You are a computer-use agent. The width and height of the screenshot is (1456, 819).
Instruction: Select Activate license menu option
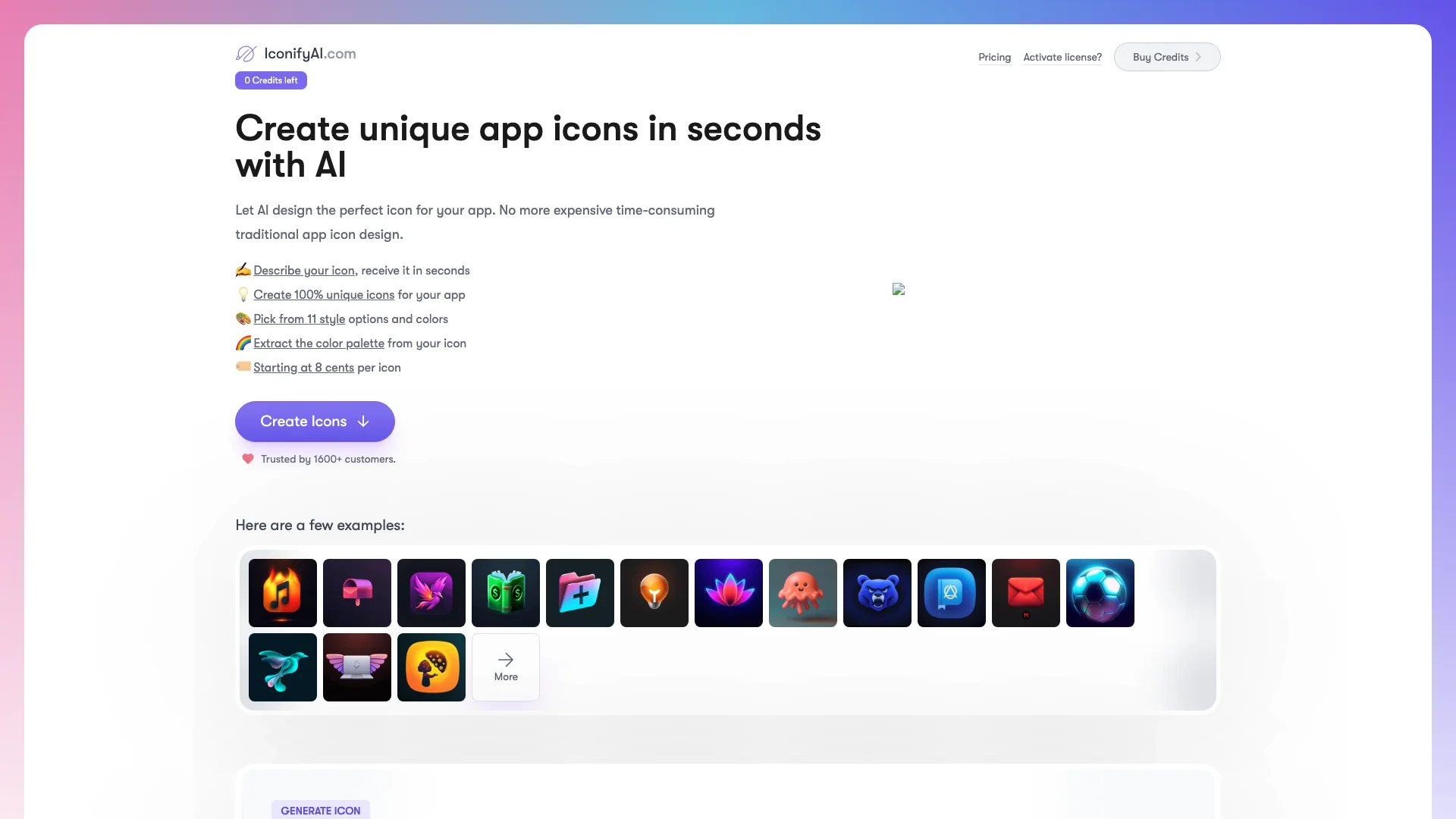[x=1062, y=56]
